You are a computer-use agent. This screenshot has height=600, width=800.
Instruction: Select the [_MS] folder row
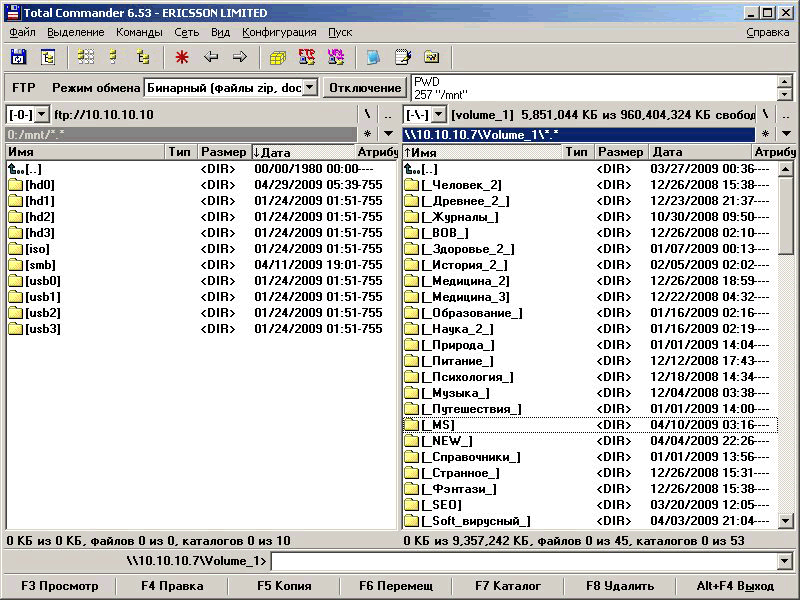(x=590, y=424)
